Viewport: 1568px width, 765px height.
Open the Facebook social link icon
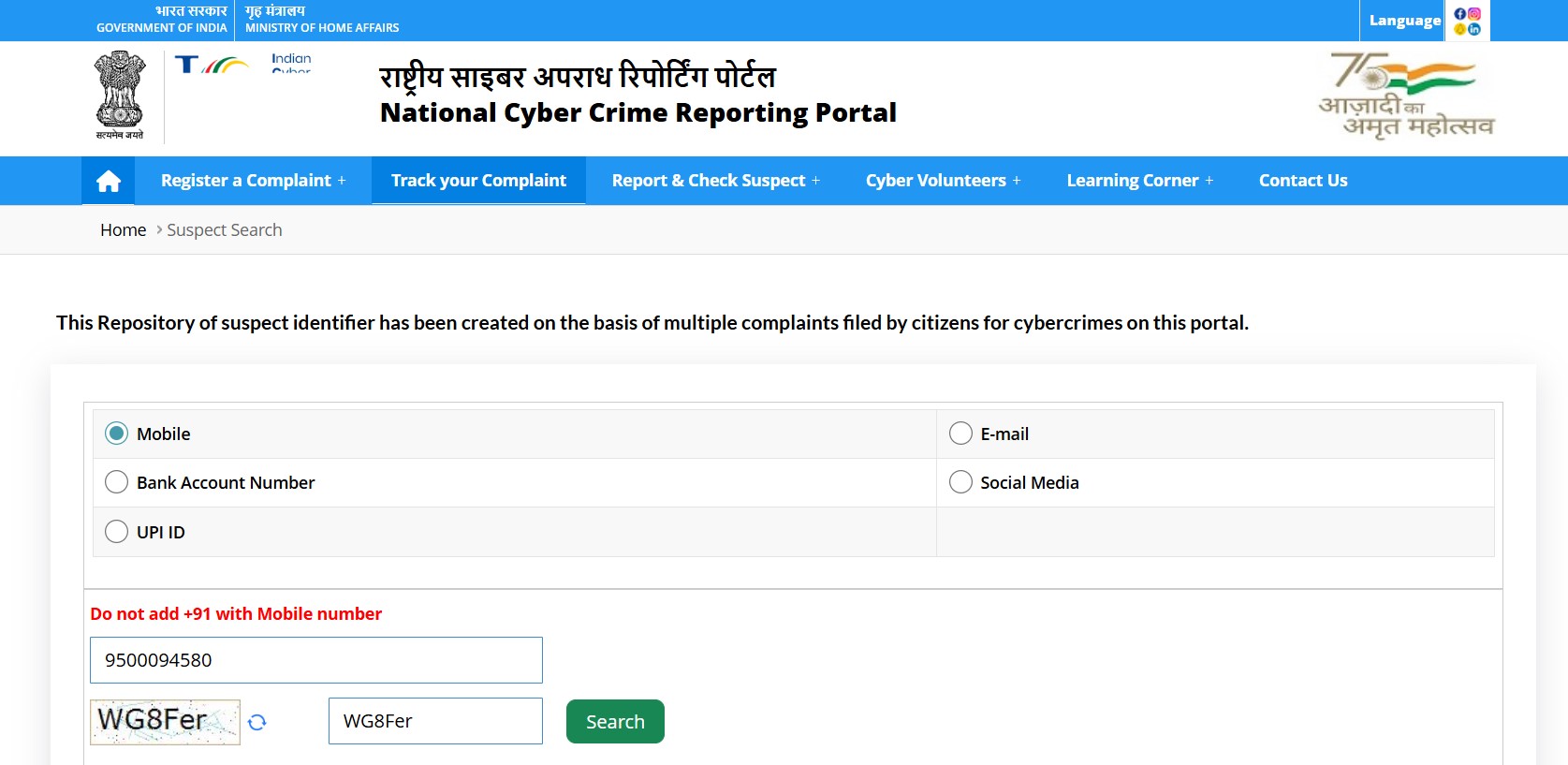[1459, 14]
